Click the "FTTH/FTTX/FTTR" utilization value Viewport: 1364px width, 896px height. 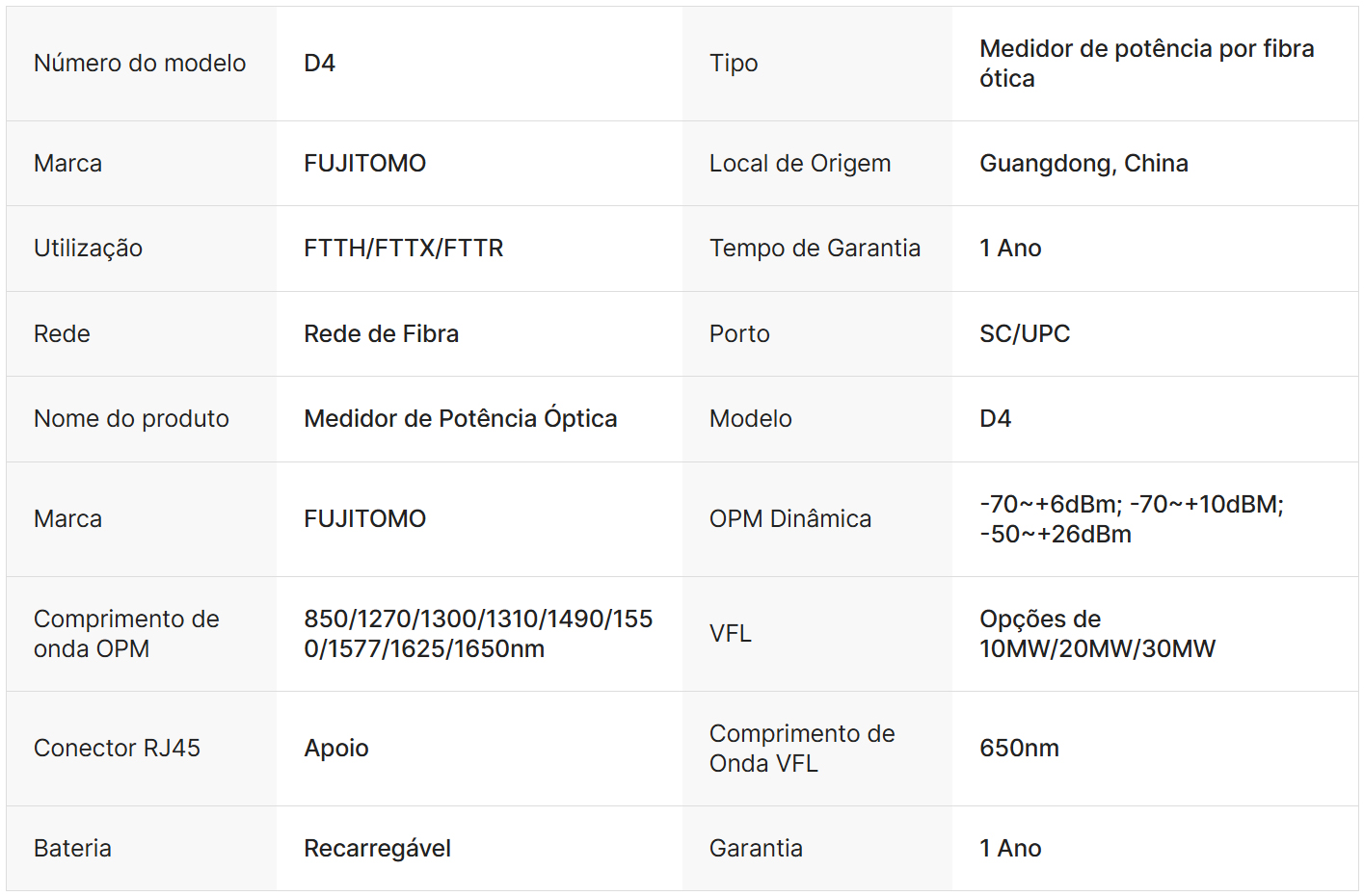click(403, 249)
